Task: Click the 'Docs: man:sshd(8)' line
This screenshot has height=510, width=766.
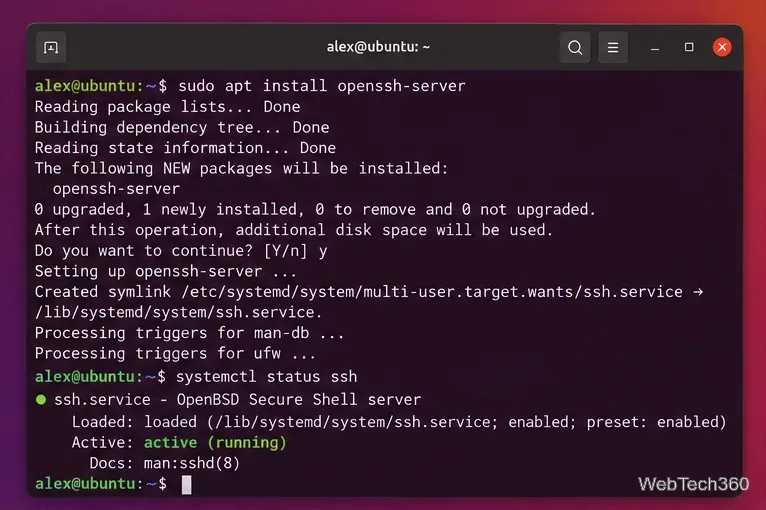Action: pos(165,463)
